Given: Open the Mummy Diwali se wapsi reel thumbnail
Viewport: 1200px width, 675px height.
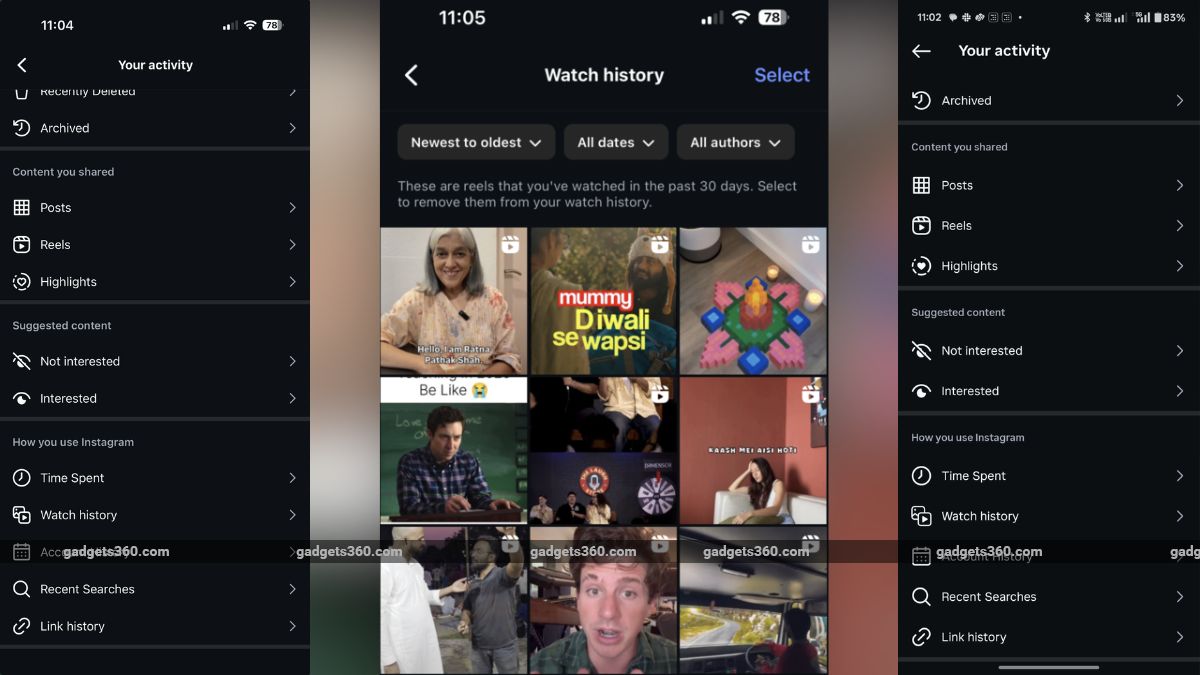Looking at the screenshot, I should click(x=603, y=300).
